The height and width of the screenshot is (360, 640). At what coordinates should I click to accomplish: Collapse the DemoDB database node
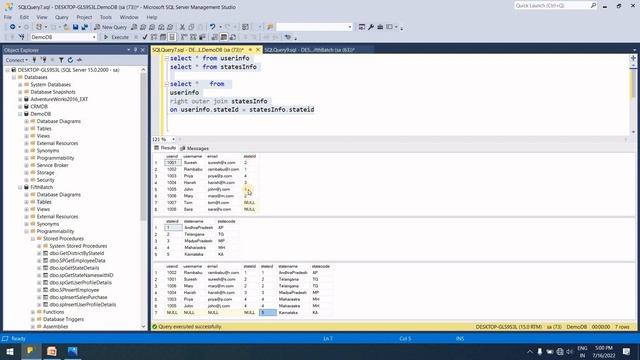(20, 114)
